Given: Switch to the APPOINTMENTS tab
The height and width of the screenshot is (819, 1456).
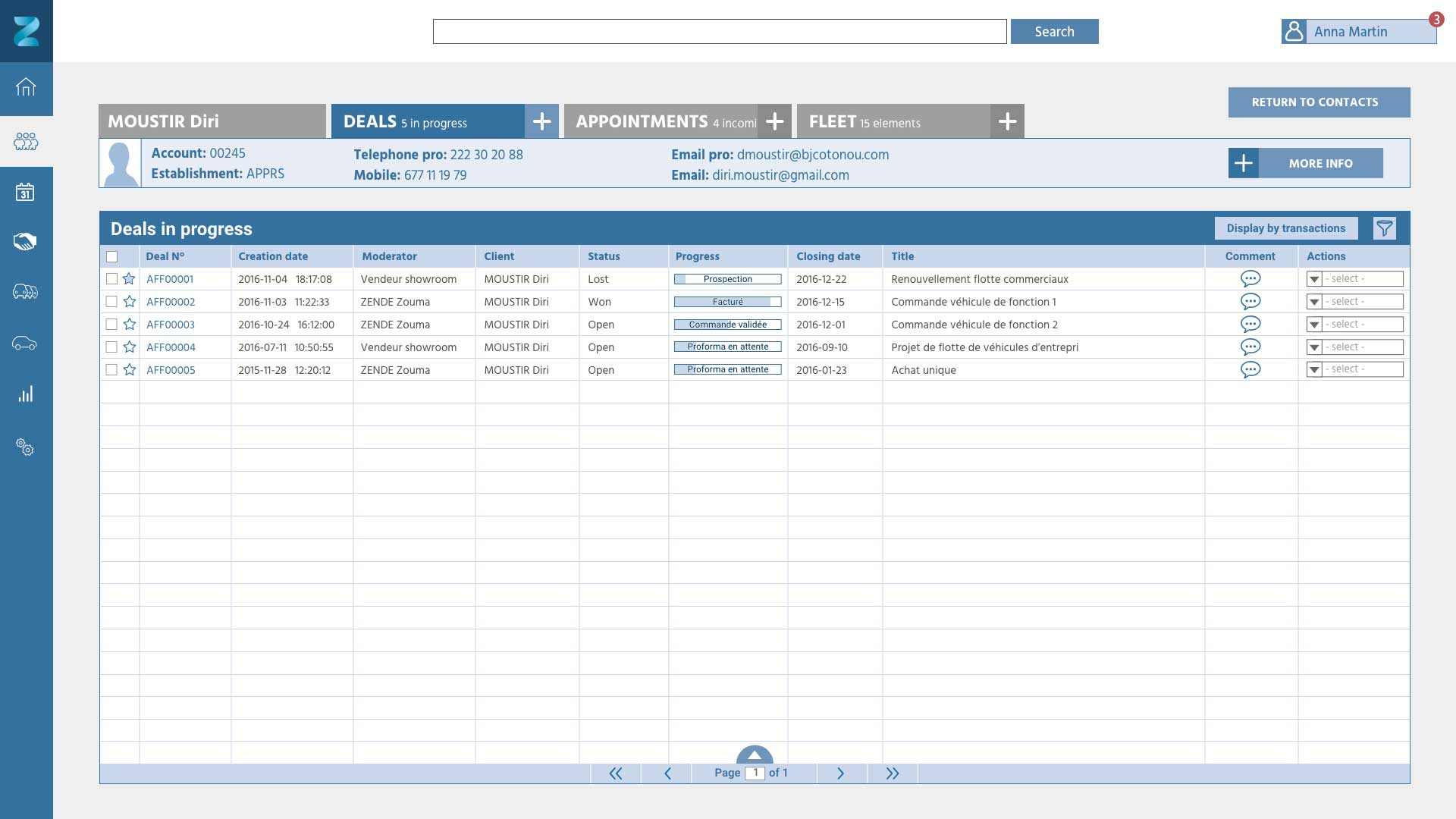Looking at the screenshot, I should (x=661, y=121).
